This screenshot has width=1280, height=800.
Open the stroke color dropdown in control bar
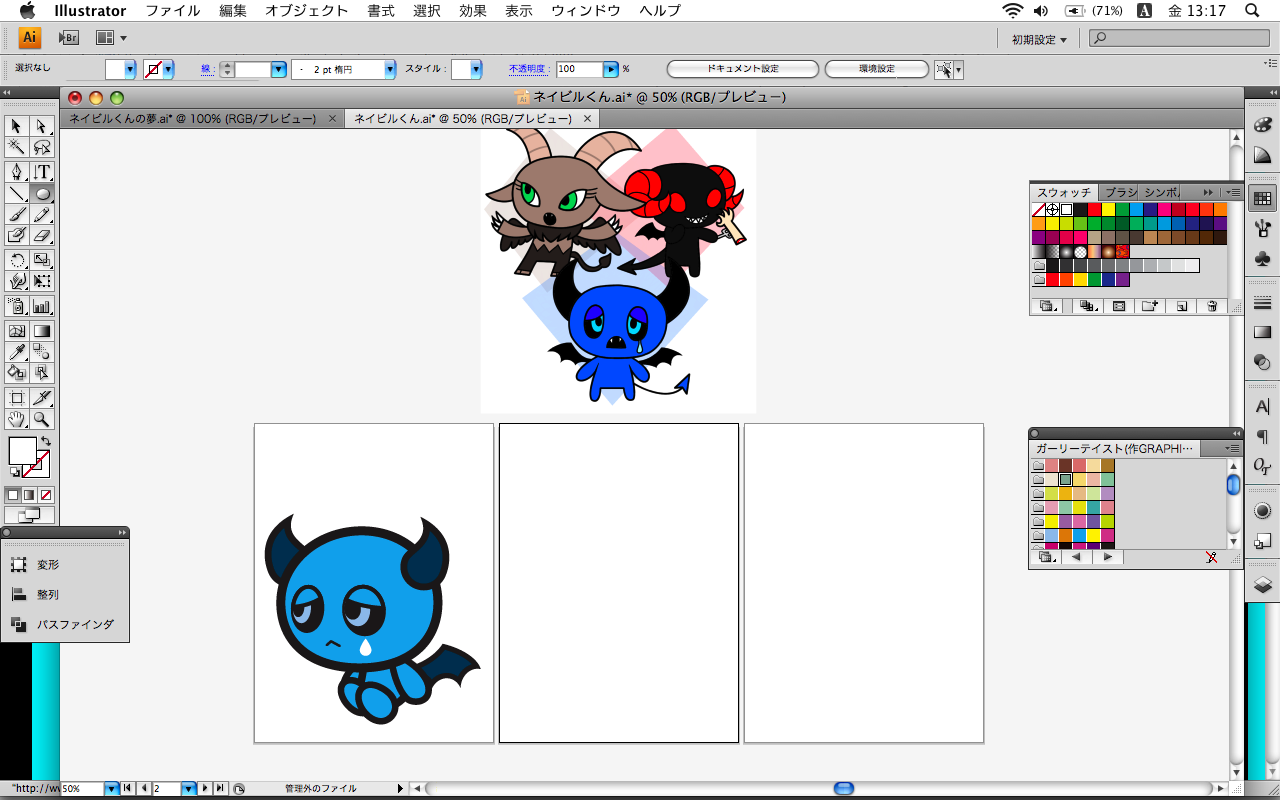coord(168,69)
